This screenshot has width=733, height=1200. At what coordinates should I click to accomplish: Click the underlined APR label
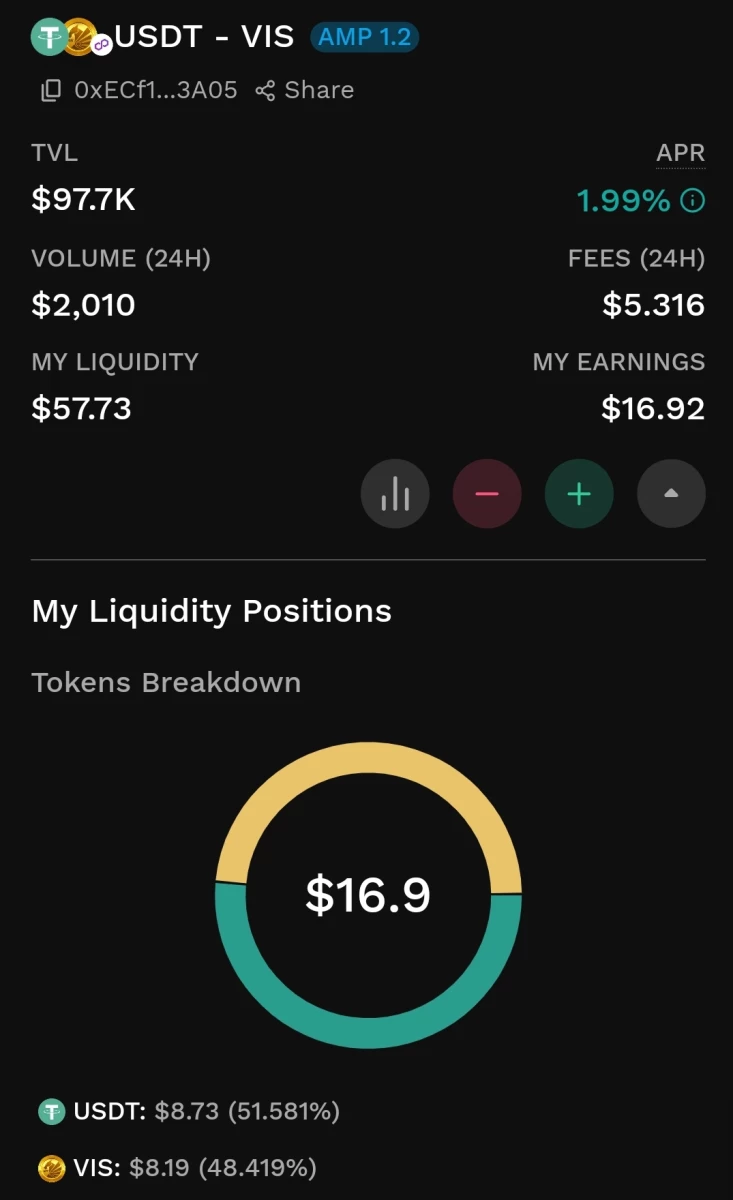pos(680,153)
